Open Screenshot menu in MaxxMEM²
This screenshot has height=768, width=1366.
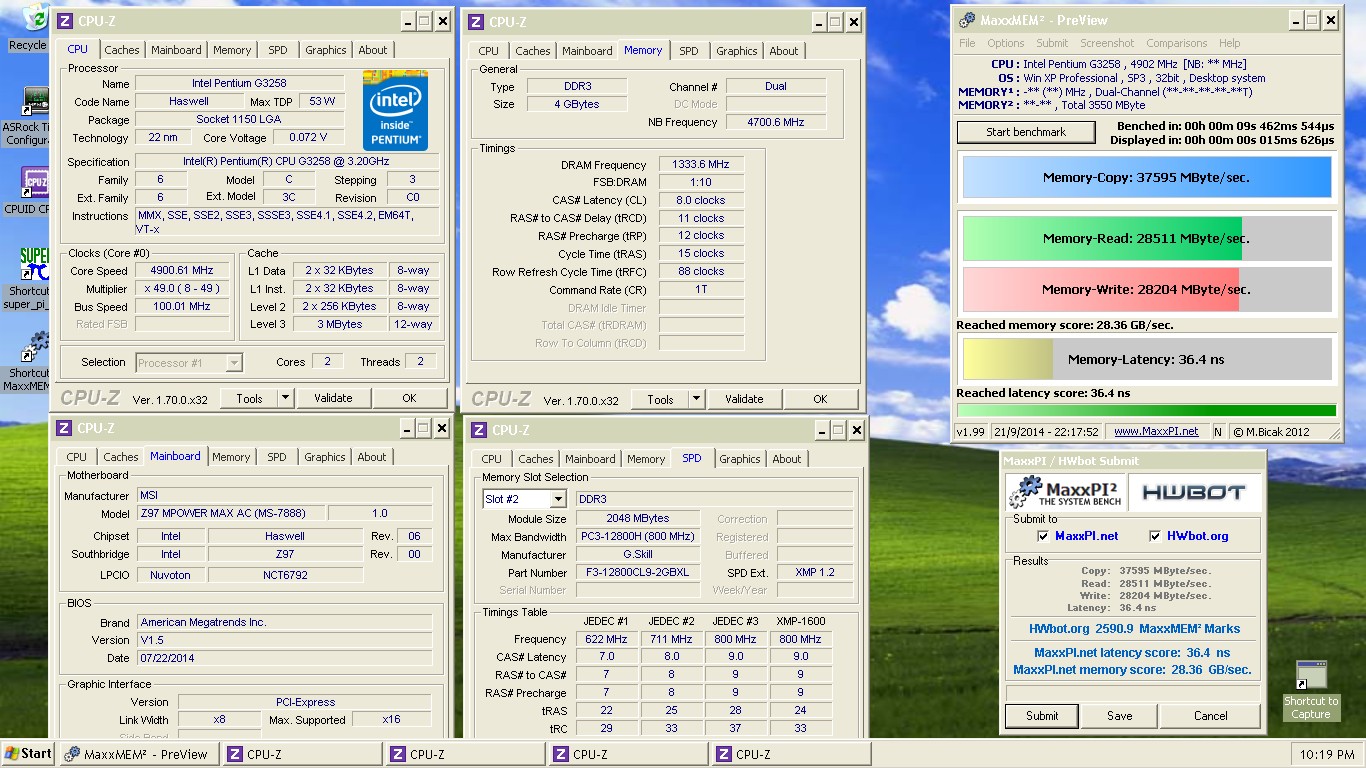[x=1107, y=43]
